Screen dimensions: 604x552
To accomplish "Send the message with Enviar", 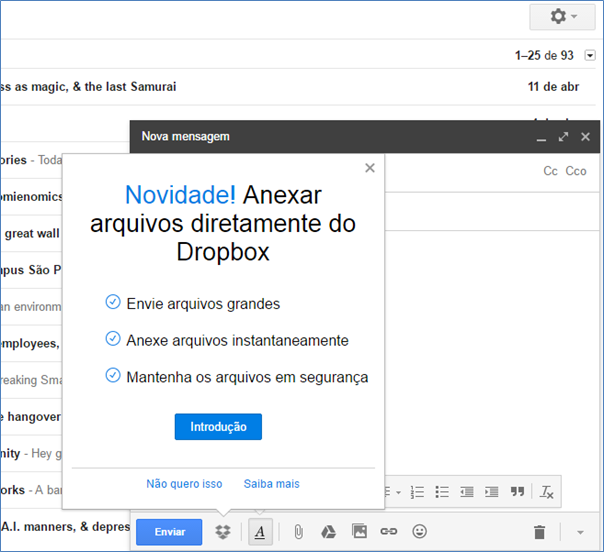I will point(169,532).
